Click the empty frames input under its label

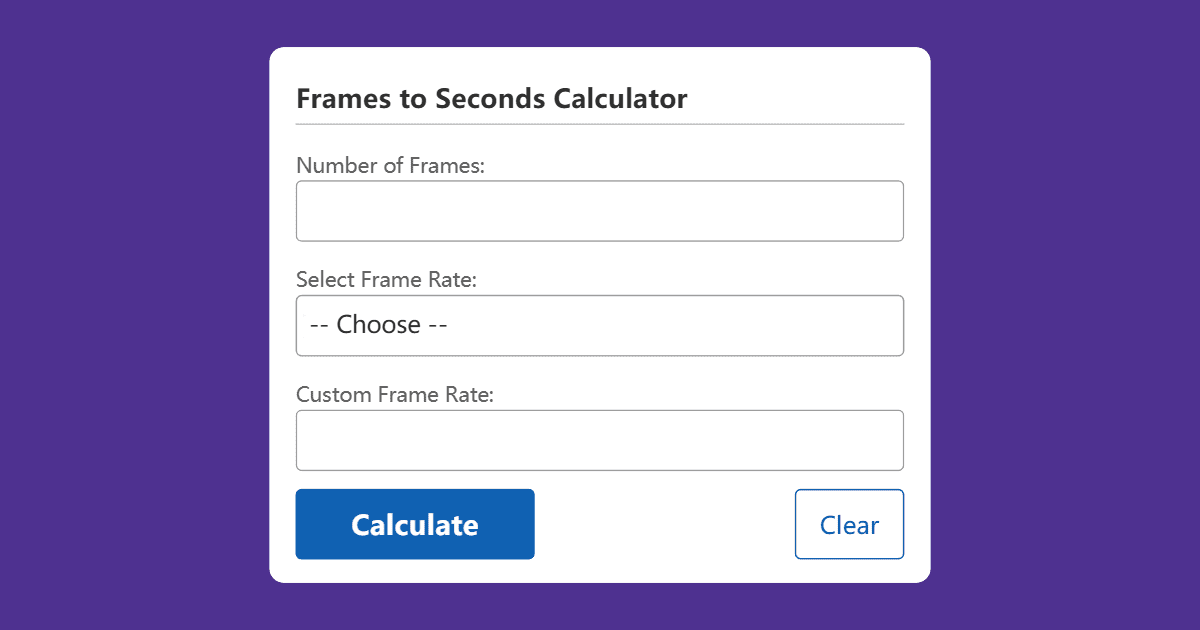pyautogui.click(x=600, y=210)
